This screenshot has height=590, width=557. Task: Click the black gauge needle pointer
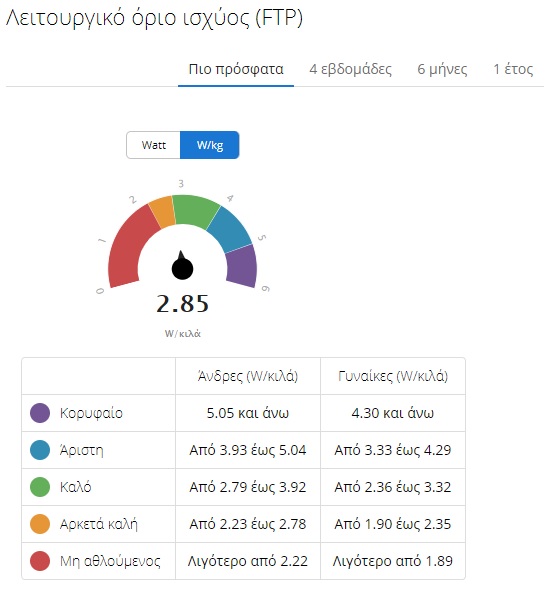[182, 266]
